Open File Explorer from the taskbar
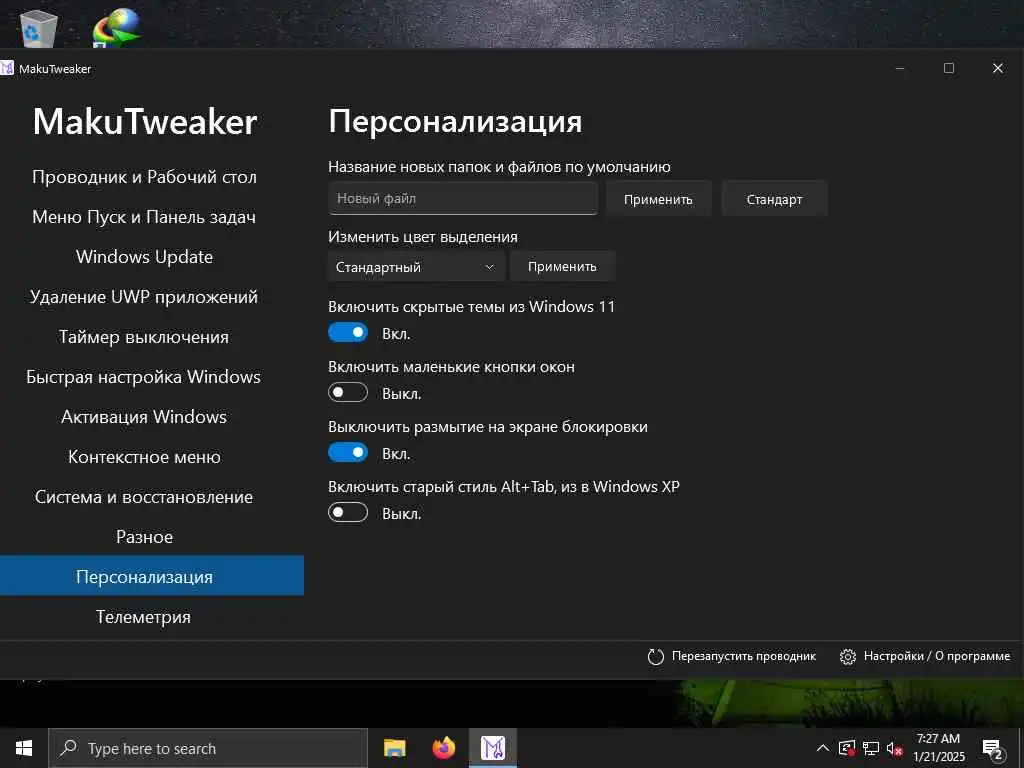This screenshot has width=1024, height=768. 394,748
